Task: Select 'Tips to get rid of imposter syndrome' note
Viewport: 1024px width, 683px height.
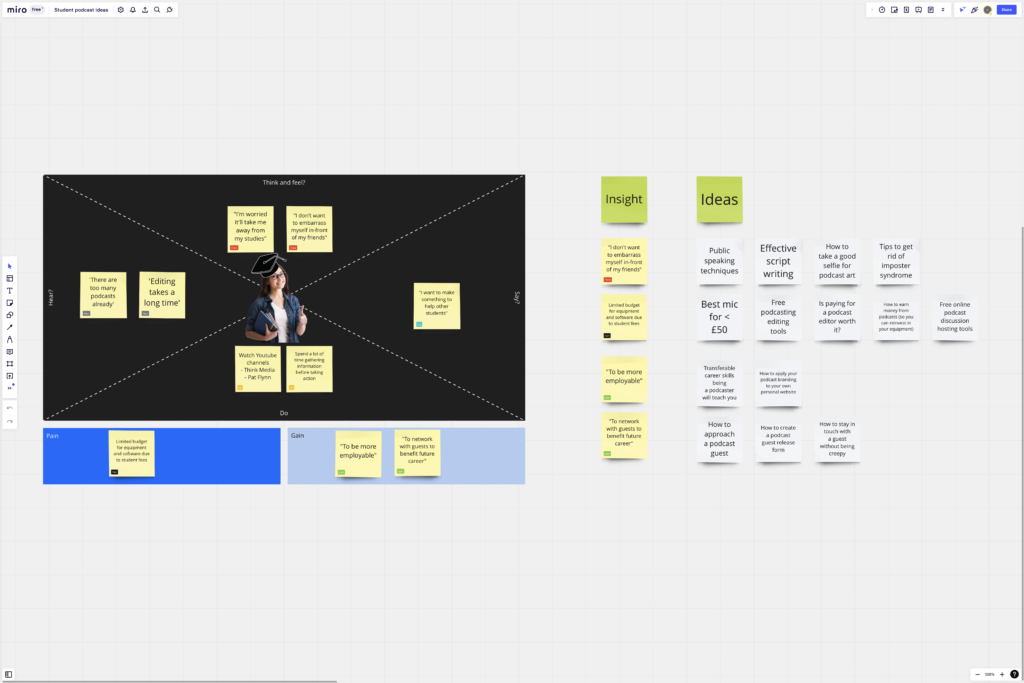Action: click(x=896, y=261)
